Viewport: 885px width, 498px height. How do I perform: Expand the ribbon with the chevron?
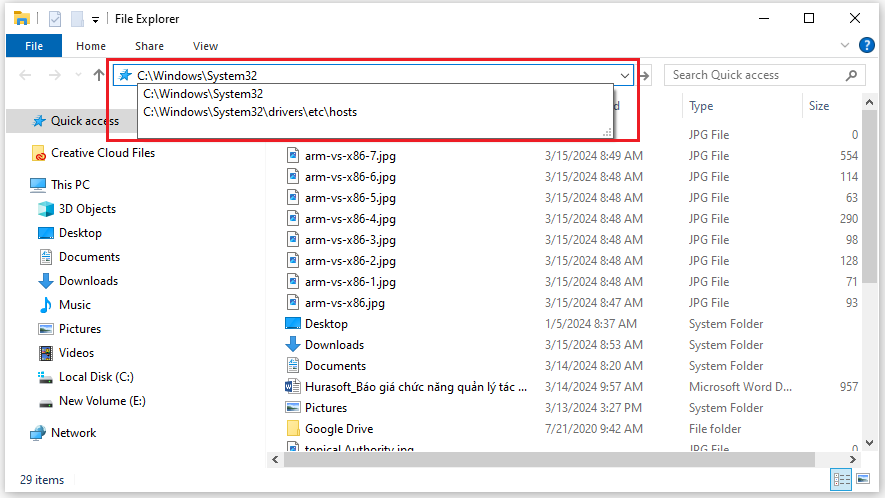click(x=845, y=45)
